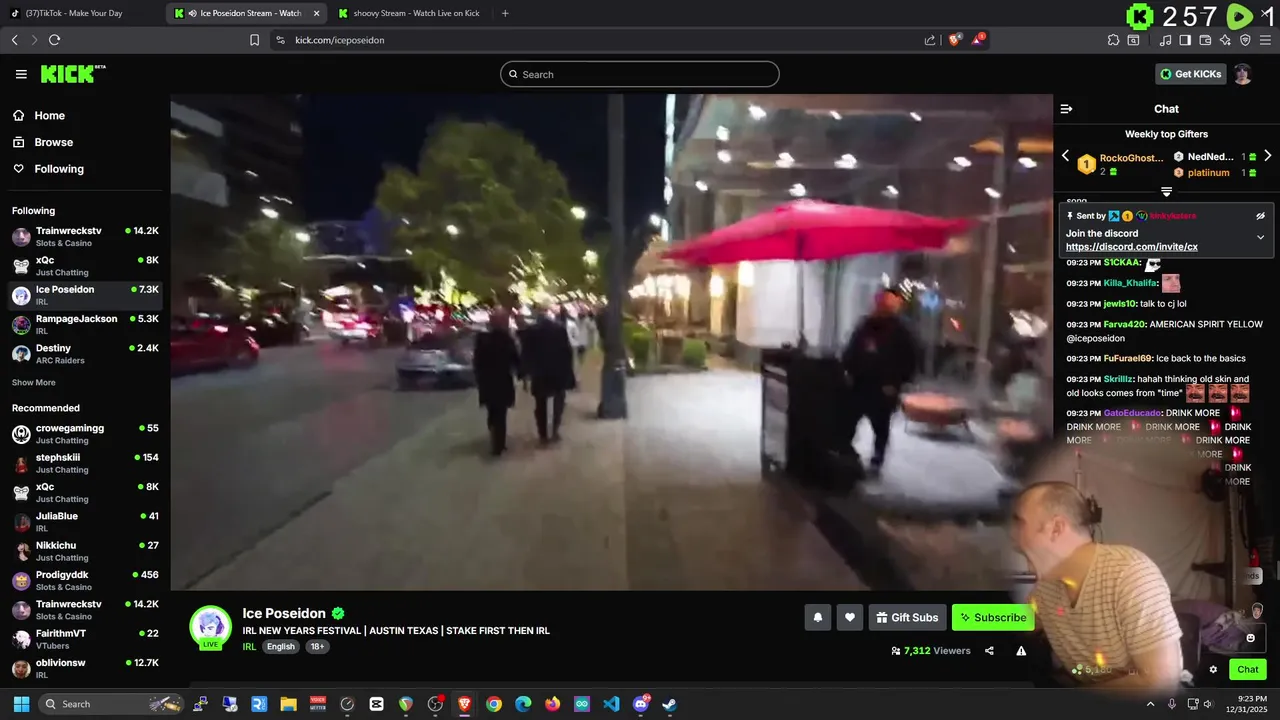Open crowegamingg recommended channel
The image size is (1280, 720).
85,434
